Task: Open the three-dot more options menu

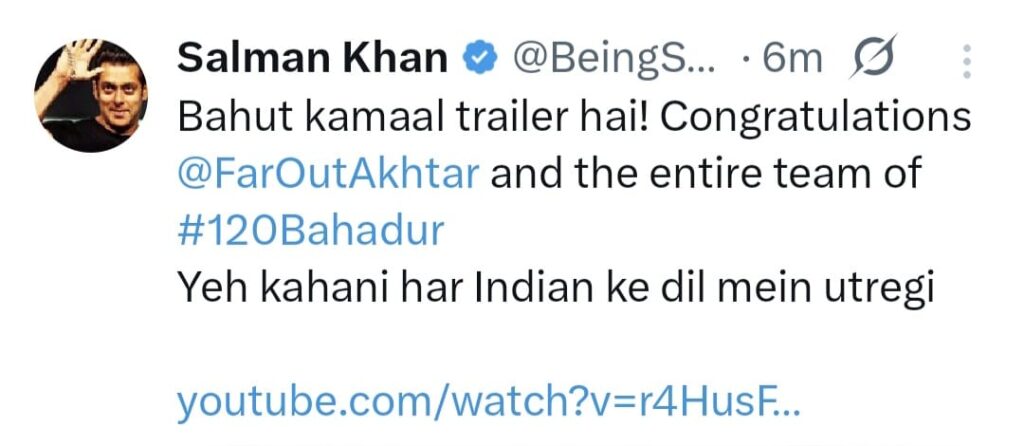Action: (966, 60)
